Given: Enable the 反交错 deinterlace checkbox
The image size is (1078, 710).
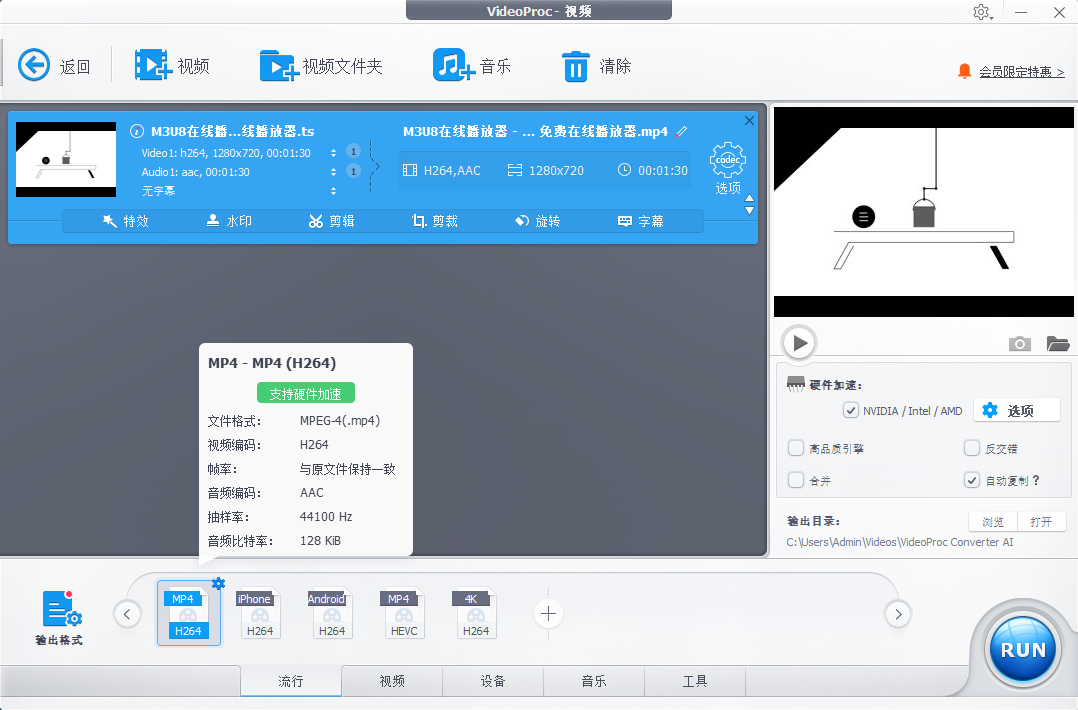Looking at the screenshot, I should 971,448.
